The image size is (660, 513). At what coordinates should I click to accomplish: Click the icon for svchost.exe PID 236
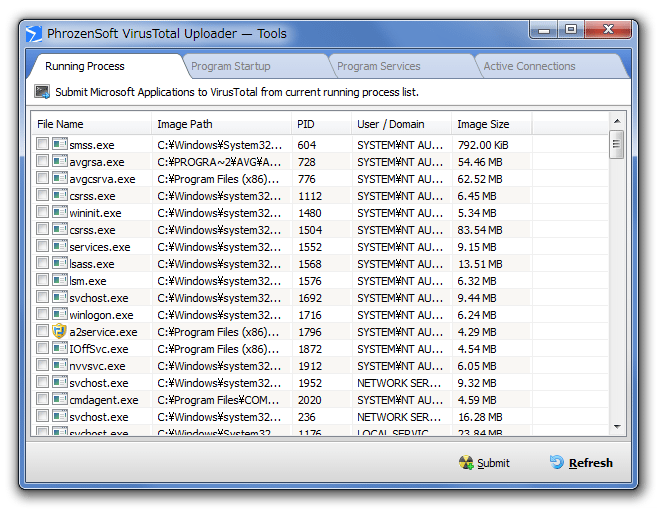[60, 416]
